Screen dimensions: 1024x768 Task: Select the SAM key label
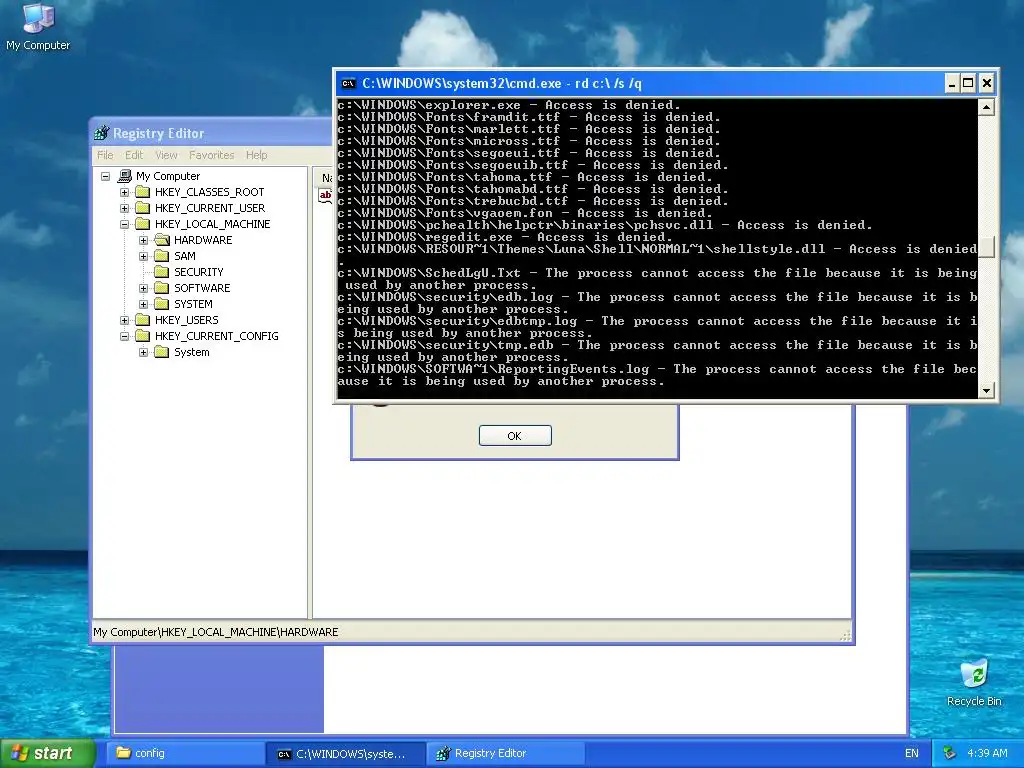185,256
